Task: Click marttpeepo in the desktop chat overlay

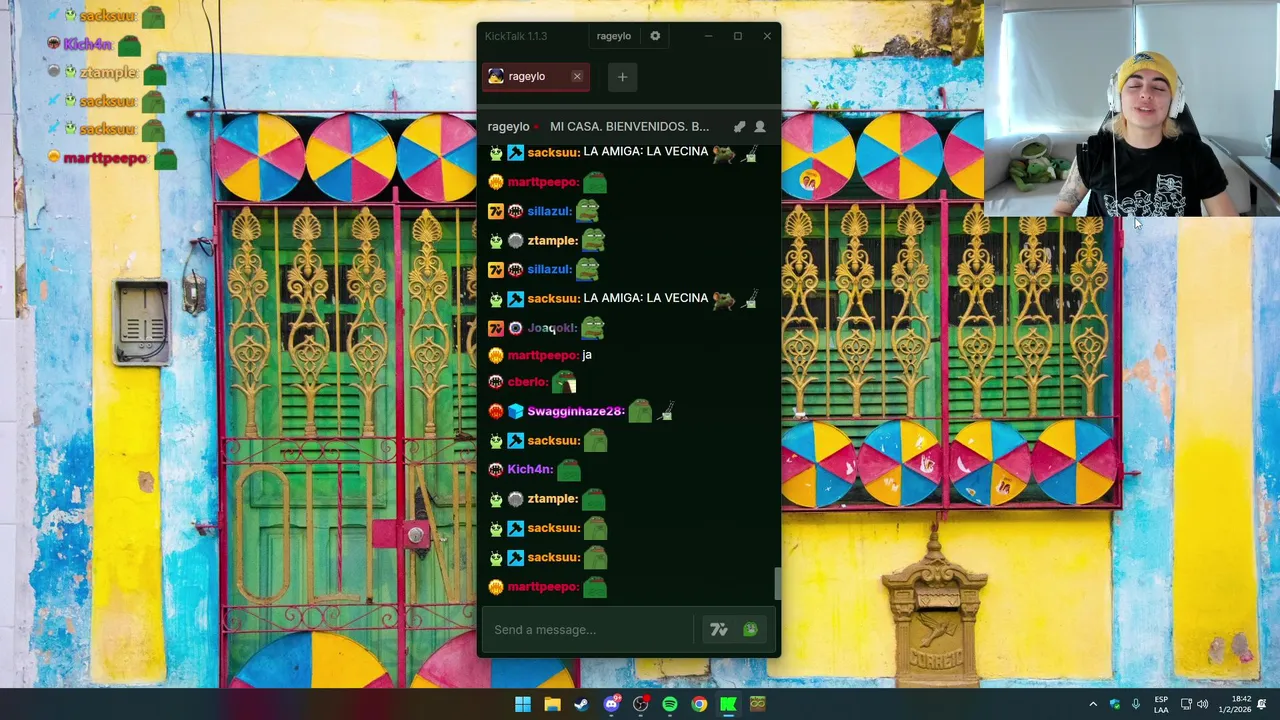Action: (x=105, y=158)
